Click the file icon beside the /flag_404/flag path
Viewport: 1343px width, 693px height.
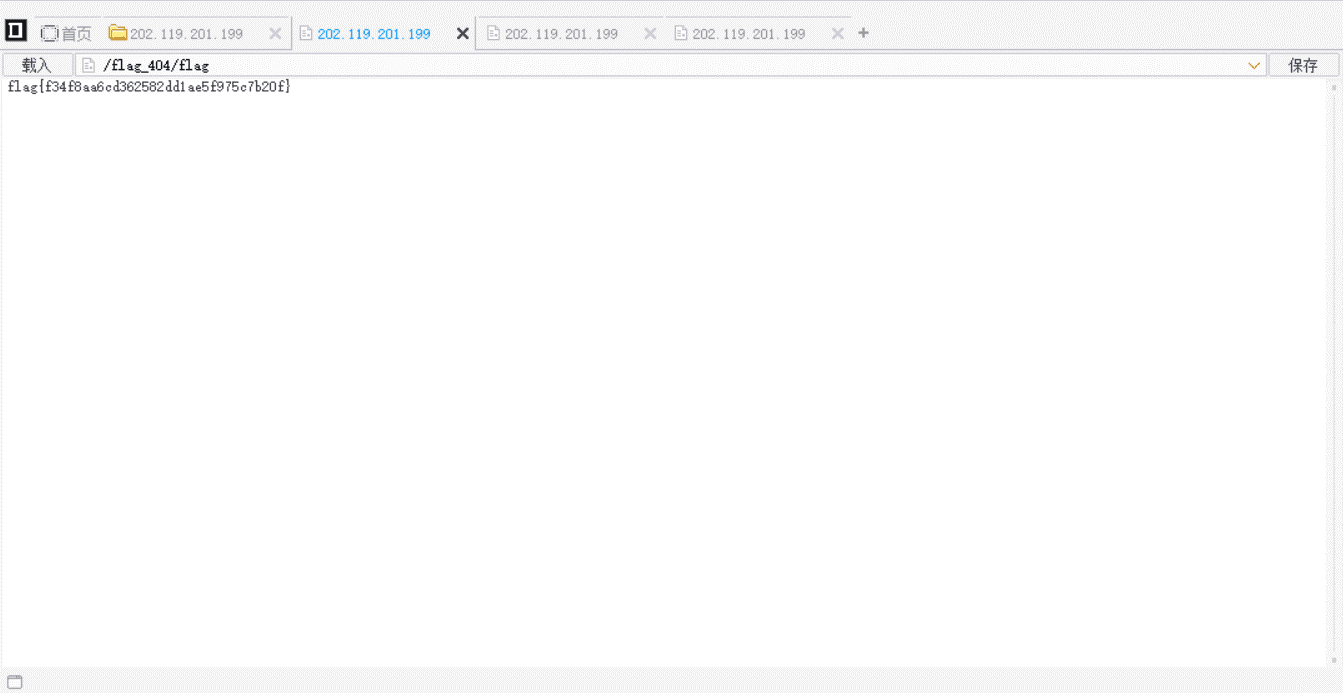(x=89, y=65)
